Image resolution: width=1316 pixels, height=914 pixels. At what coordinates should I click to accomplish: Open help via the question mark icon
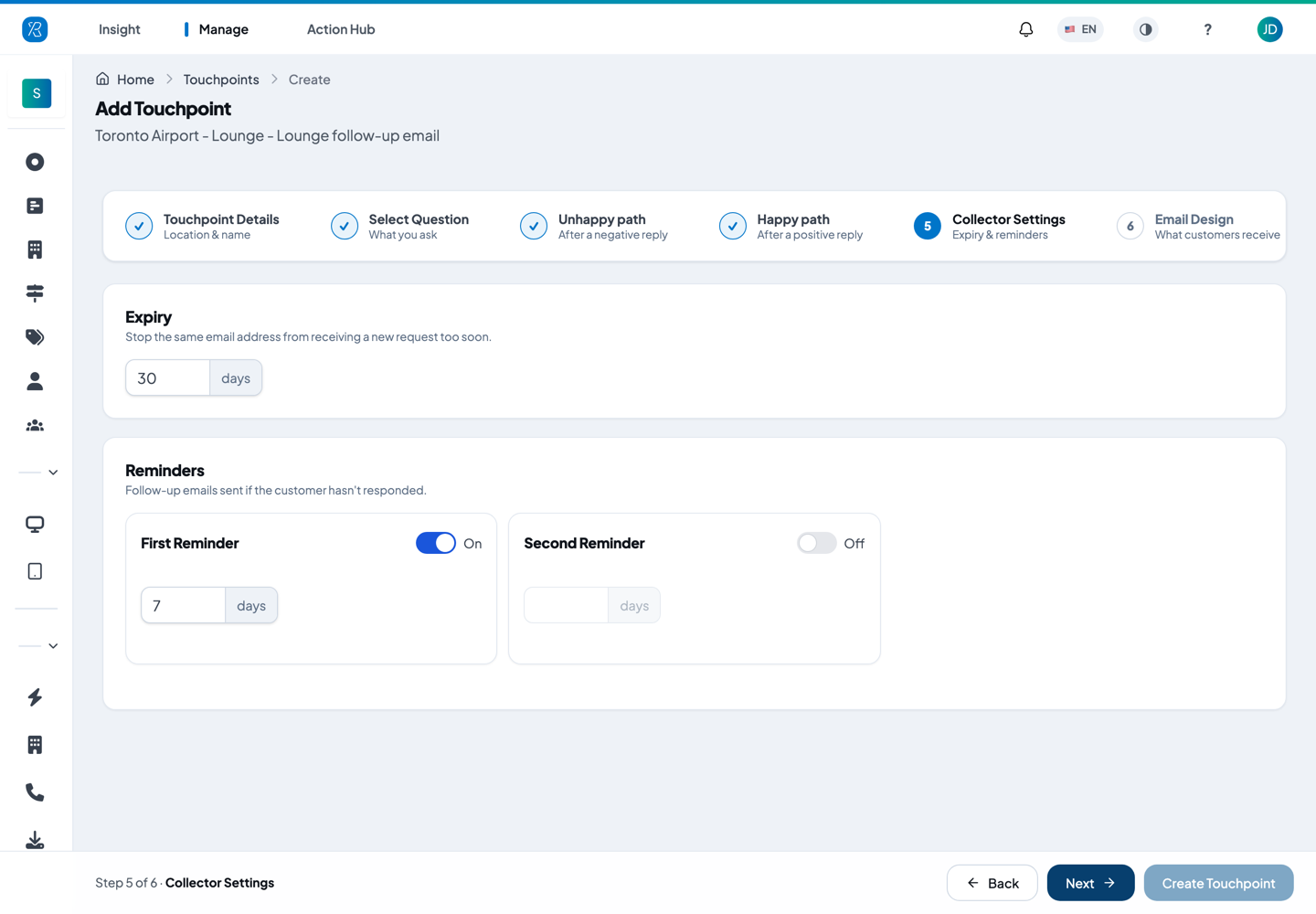click(x=1207, y=29)
